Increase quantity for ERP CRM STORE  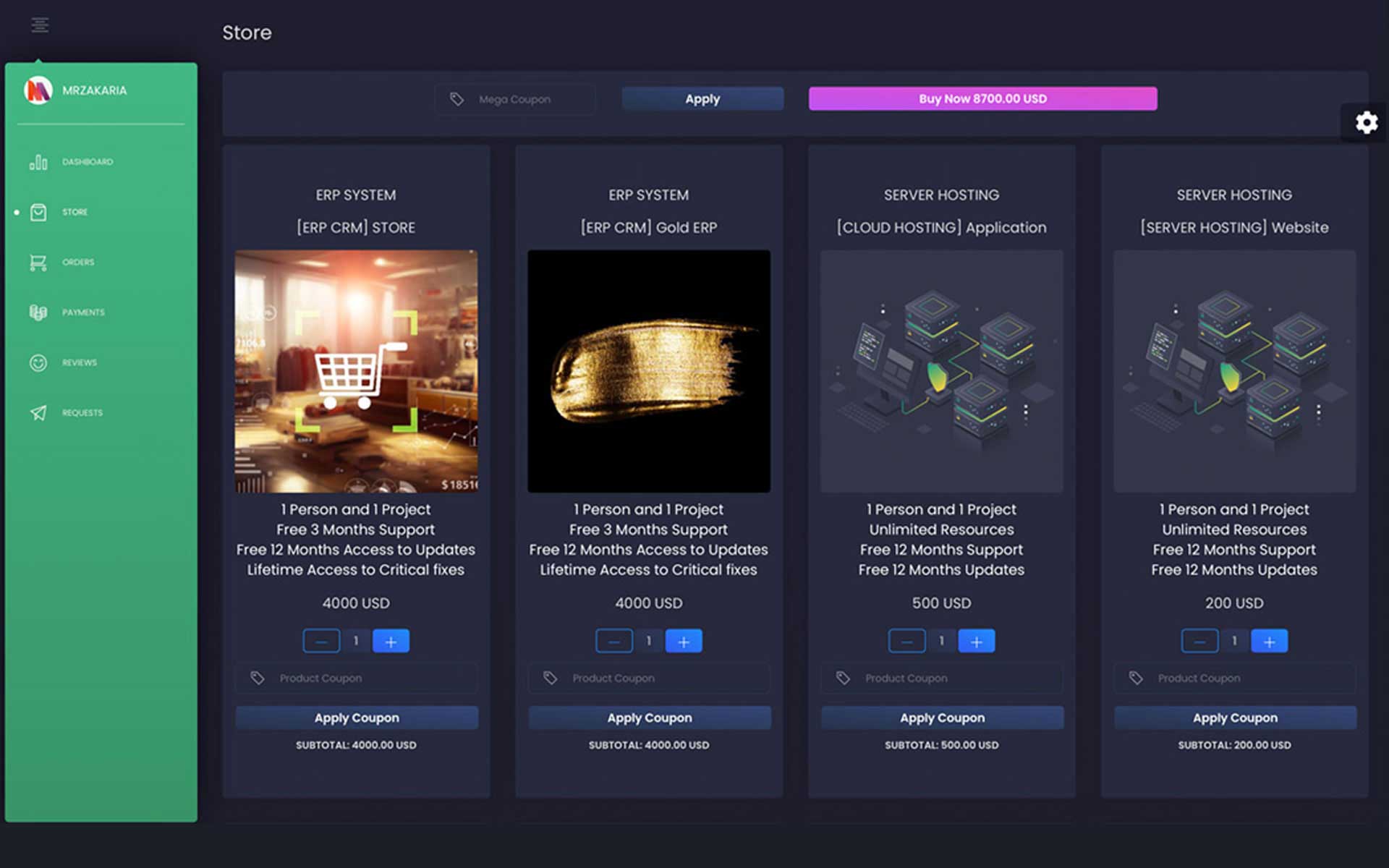click(391, 640)
